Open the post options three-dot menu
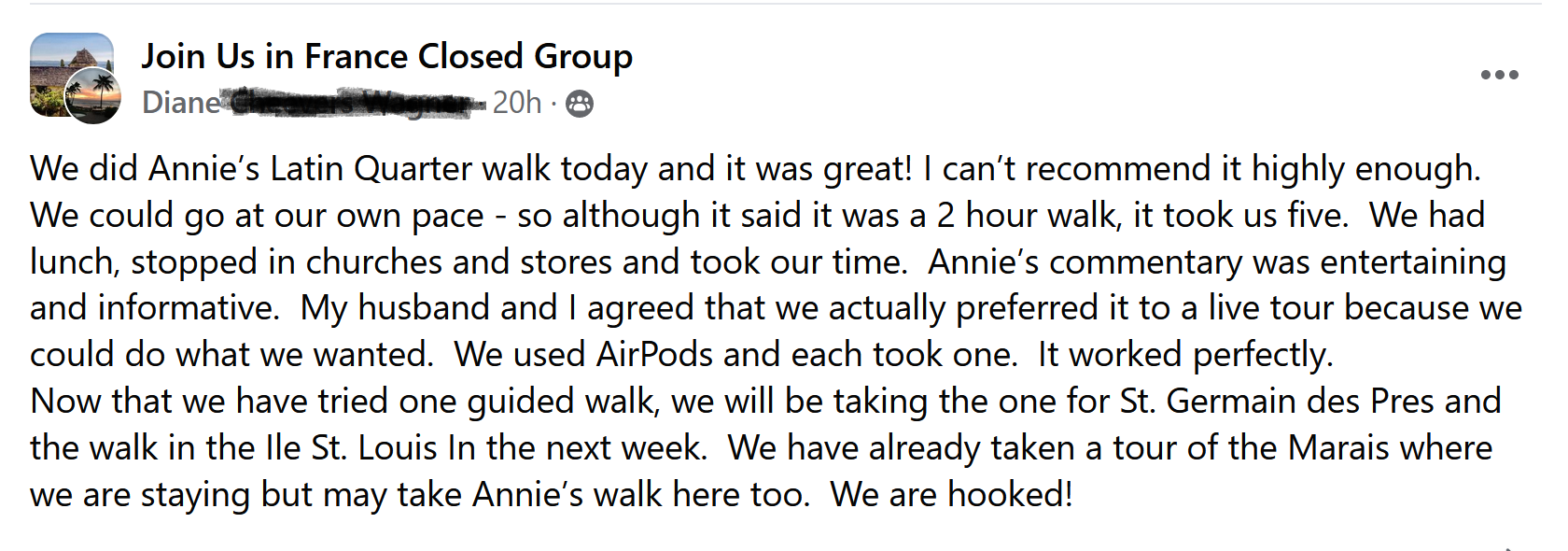 [x=1499, y=75]
